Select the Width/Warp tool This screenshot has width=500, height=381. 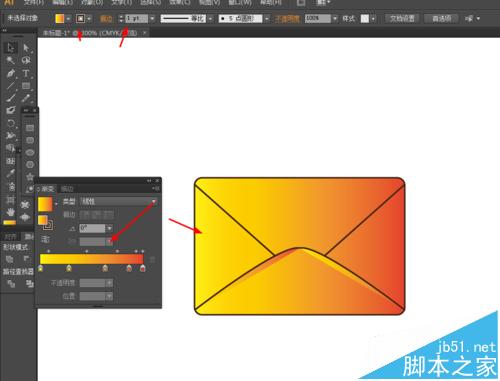click(11, 136)
